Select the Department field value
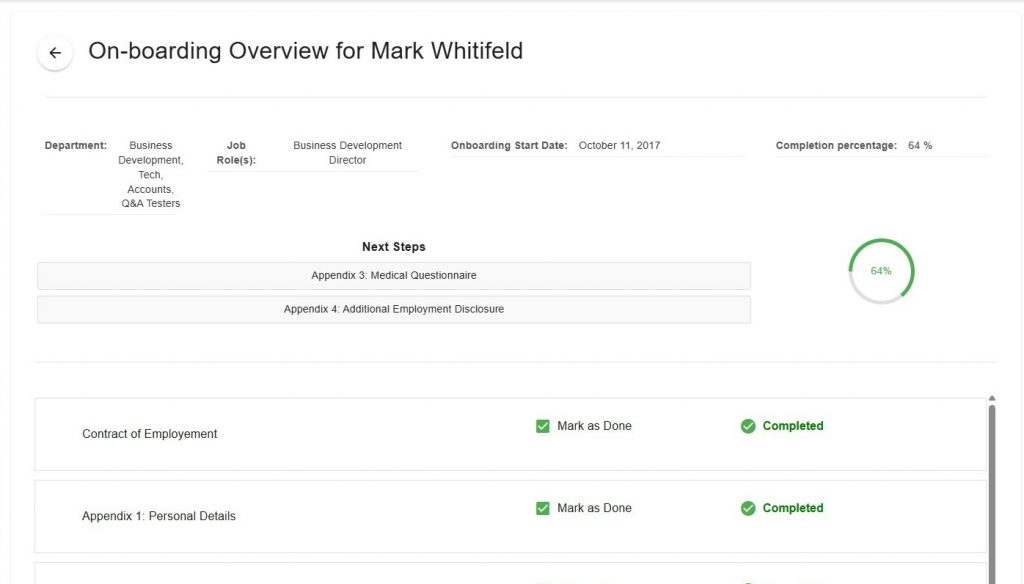This screenshot has width=1024, height=584. 150,174
